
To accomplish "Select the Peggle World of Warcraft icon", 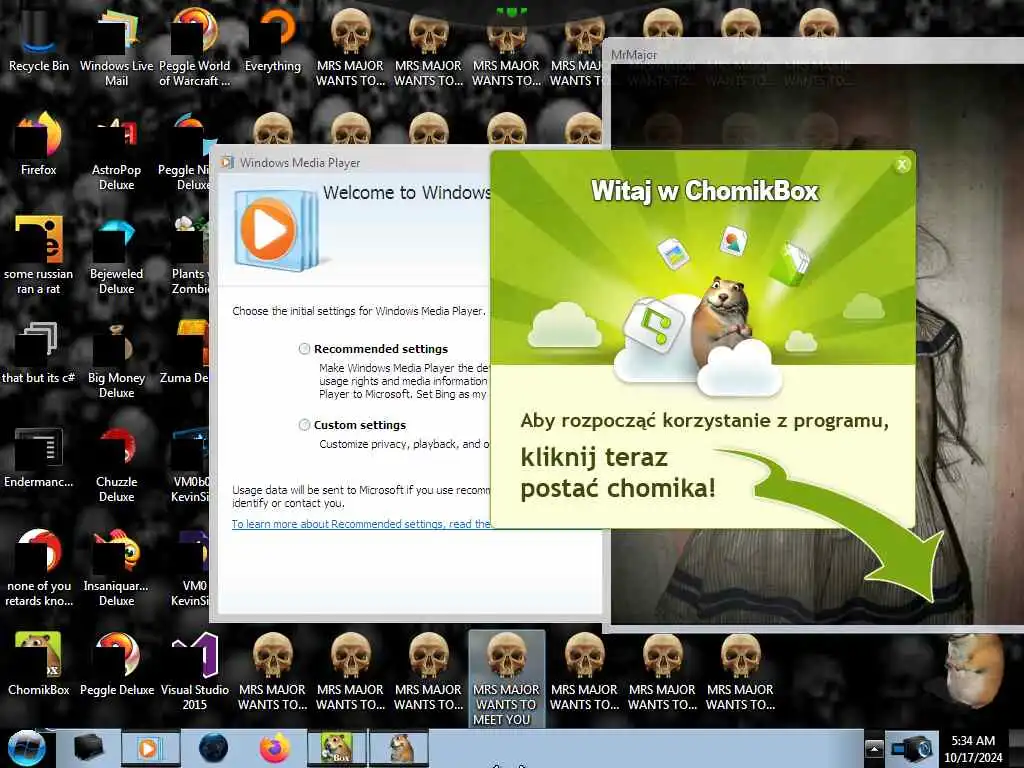I will pos(194,46).
